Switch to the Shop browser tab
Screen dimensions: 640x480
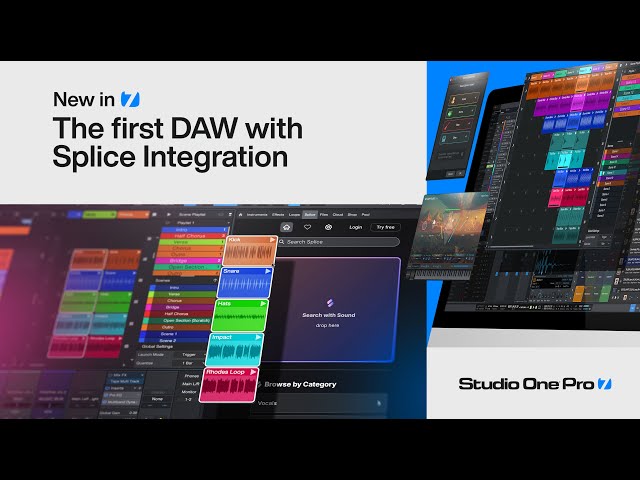coord(352,215)
